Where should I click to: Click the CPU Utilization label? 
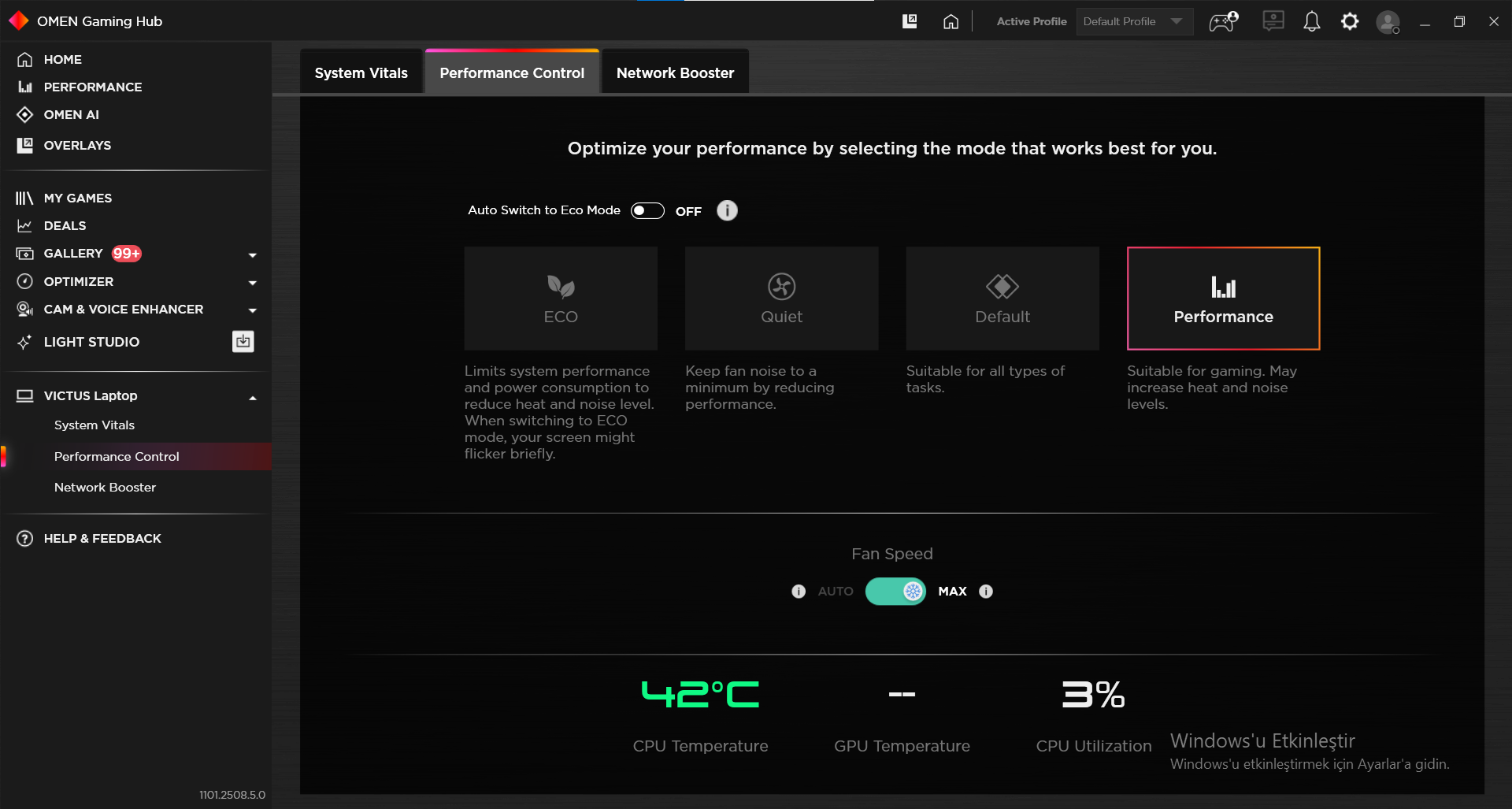tap(1094, 745)
